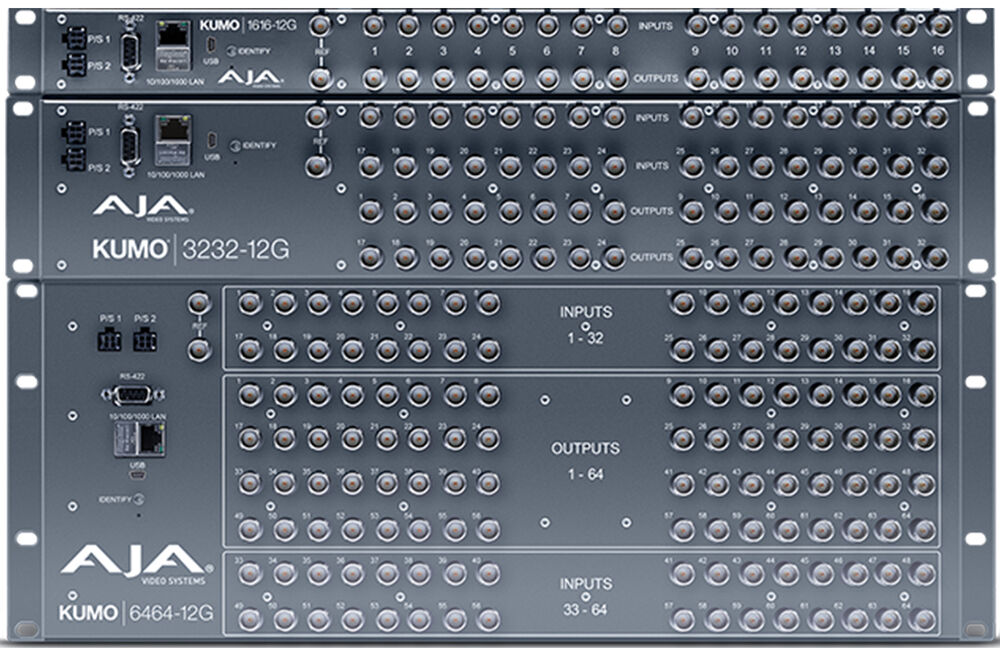Click the number 8 label on 1616-12G
Viewport: 1000px width, 667px height.
coord(615,51)
